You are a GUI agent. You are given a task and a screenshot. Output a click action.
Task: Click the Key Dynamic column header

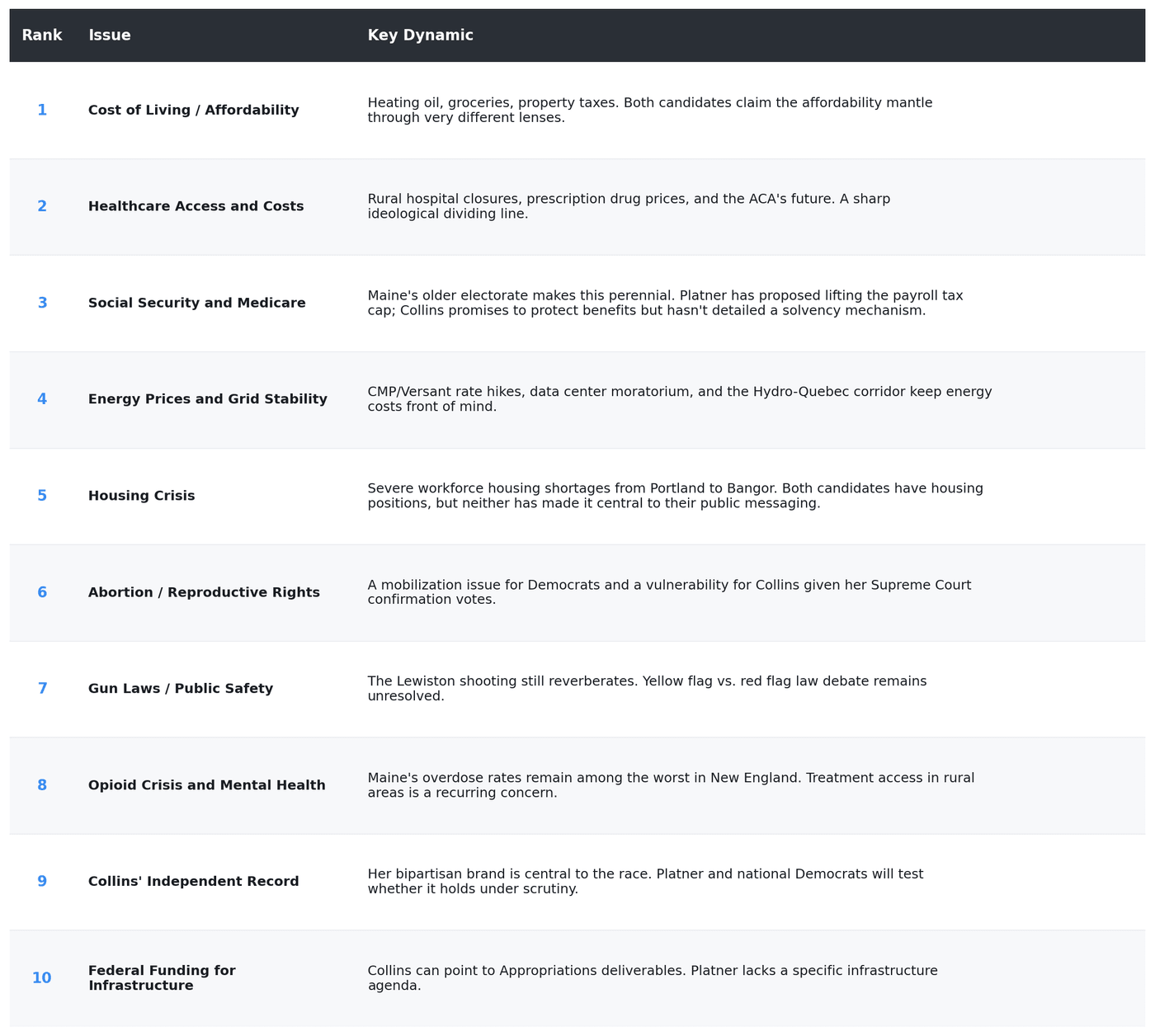pos(421,35)
